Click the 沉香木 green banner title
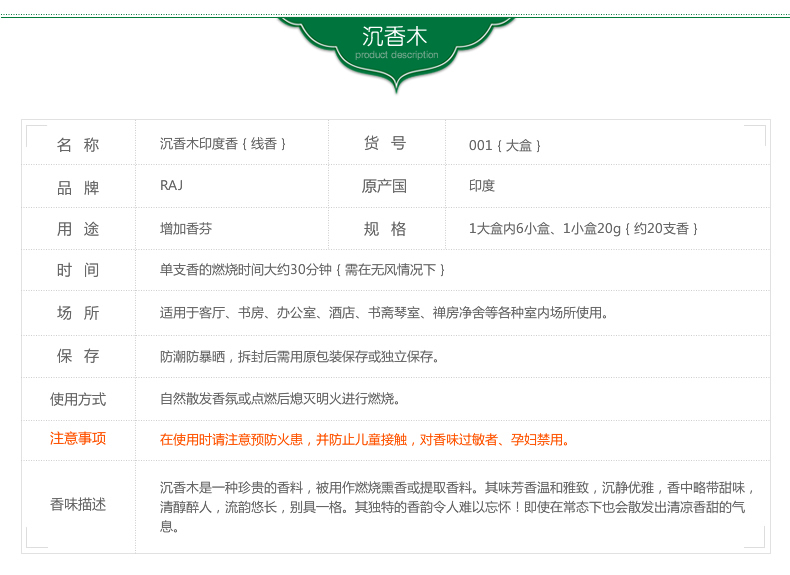 point(394,37)
